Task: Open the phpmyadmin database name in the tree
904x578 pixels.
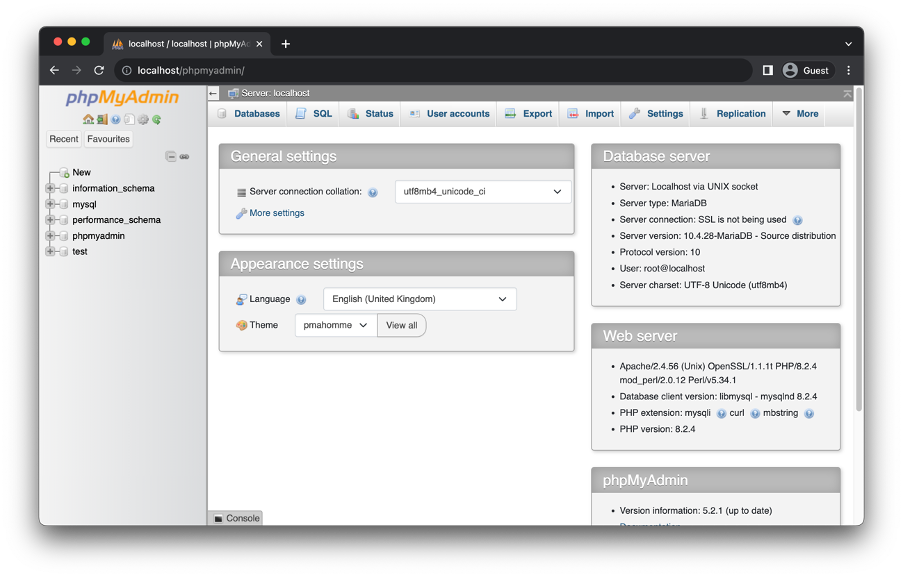Action: [99, 236]
